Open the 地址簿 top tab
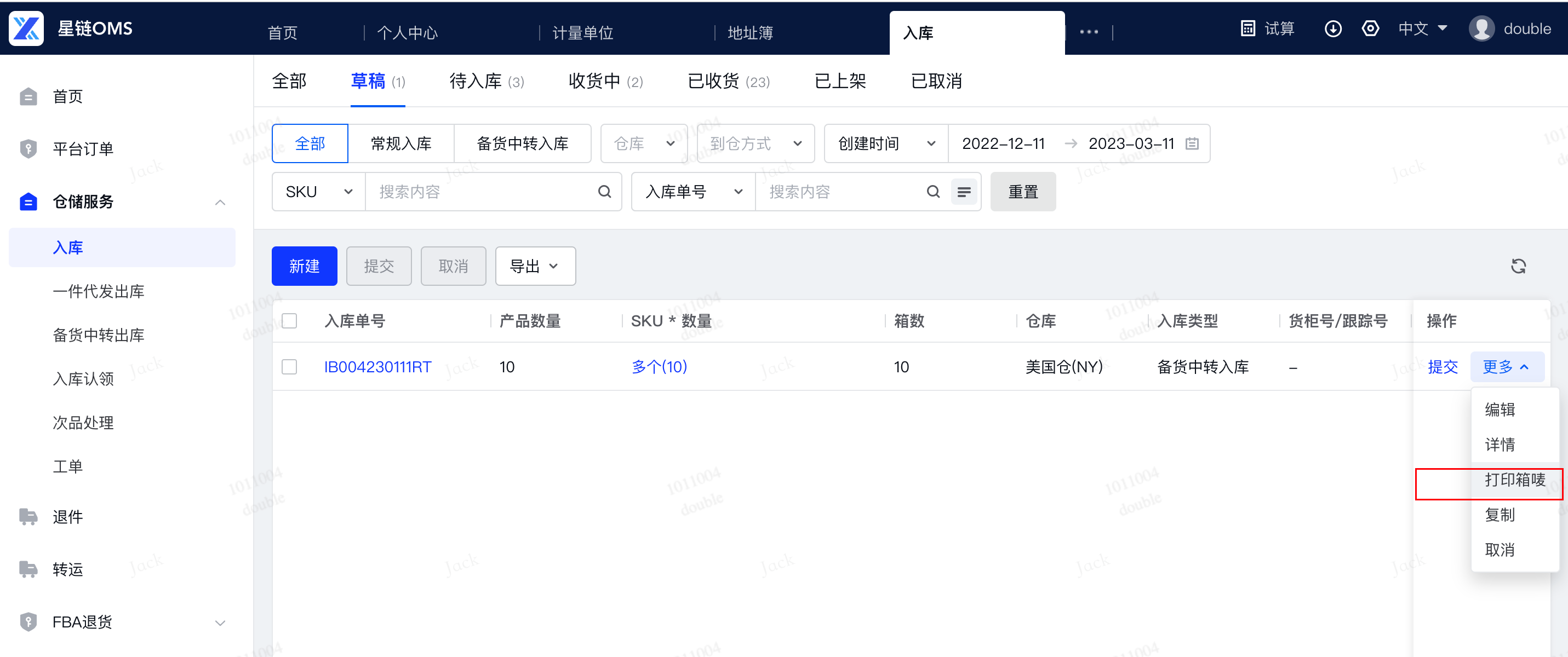The width and height of the screenshot is (1568, 657). pos(751,33)
